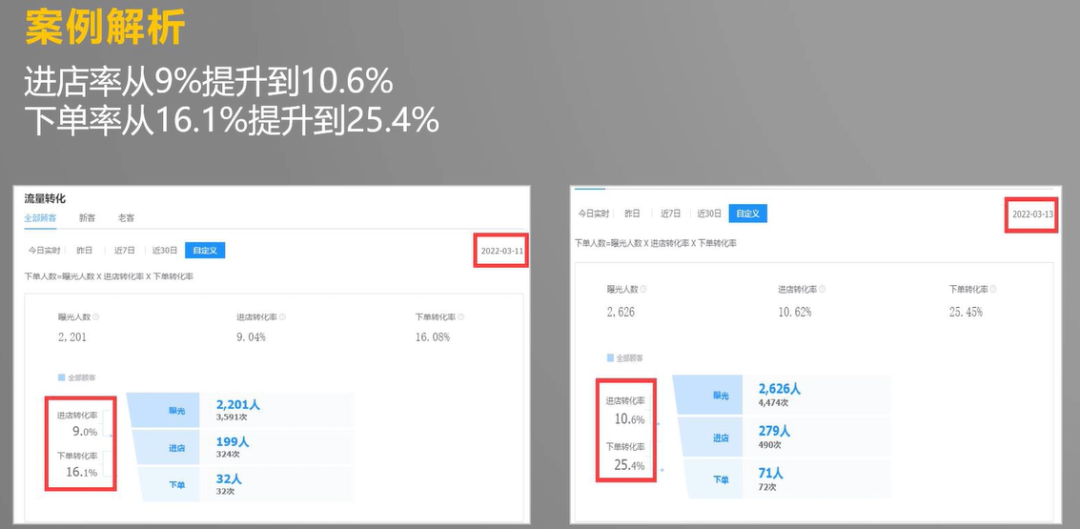Select 近30日 filter in the 2022-03-11 panel
1080x529 pixels.
coord(165,251)
